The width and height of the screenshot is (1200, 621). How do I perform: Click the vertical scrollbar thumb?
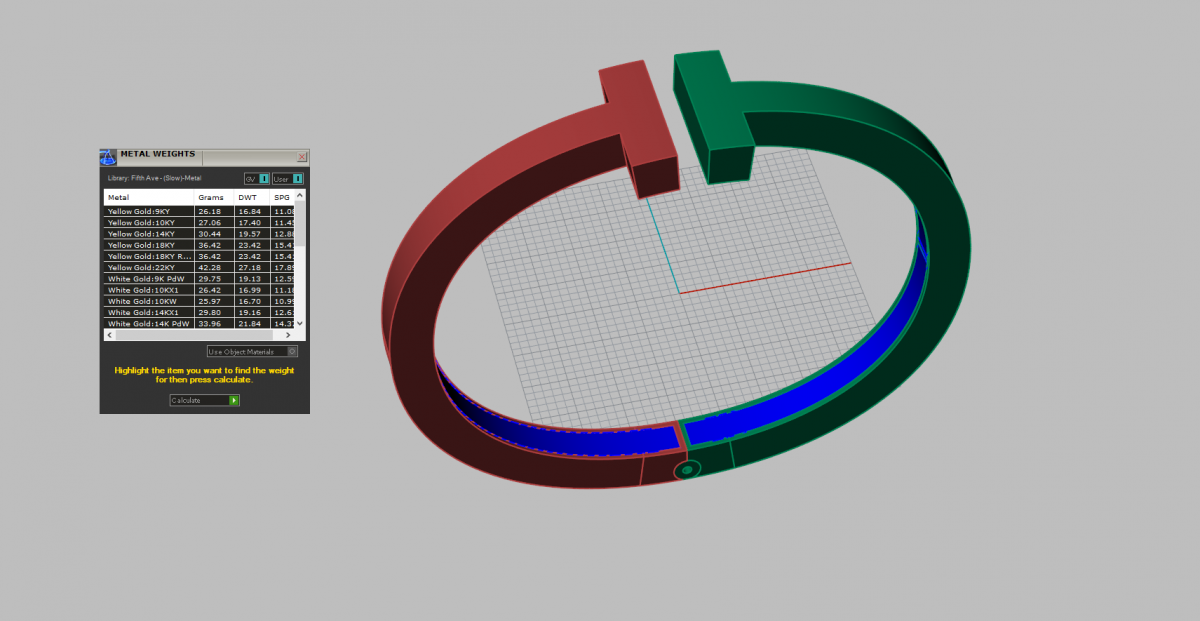pyautogui.click(x=299, y=222)
